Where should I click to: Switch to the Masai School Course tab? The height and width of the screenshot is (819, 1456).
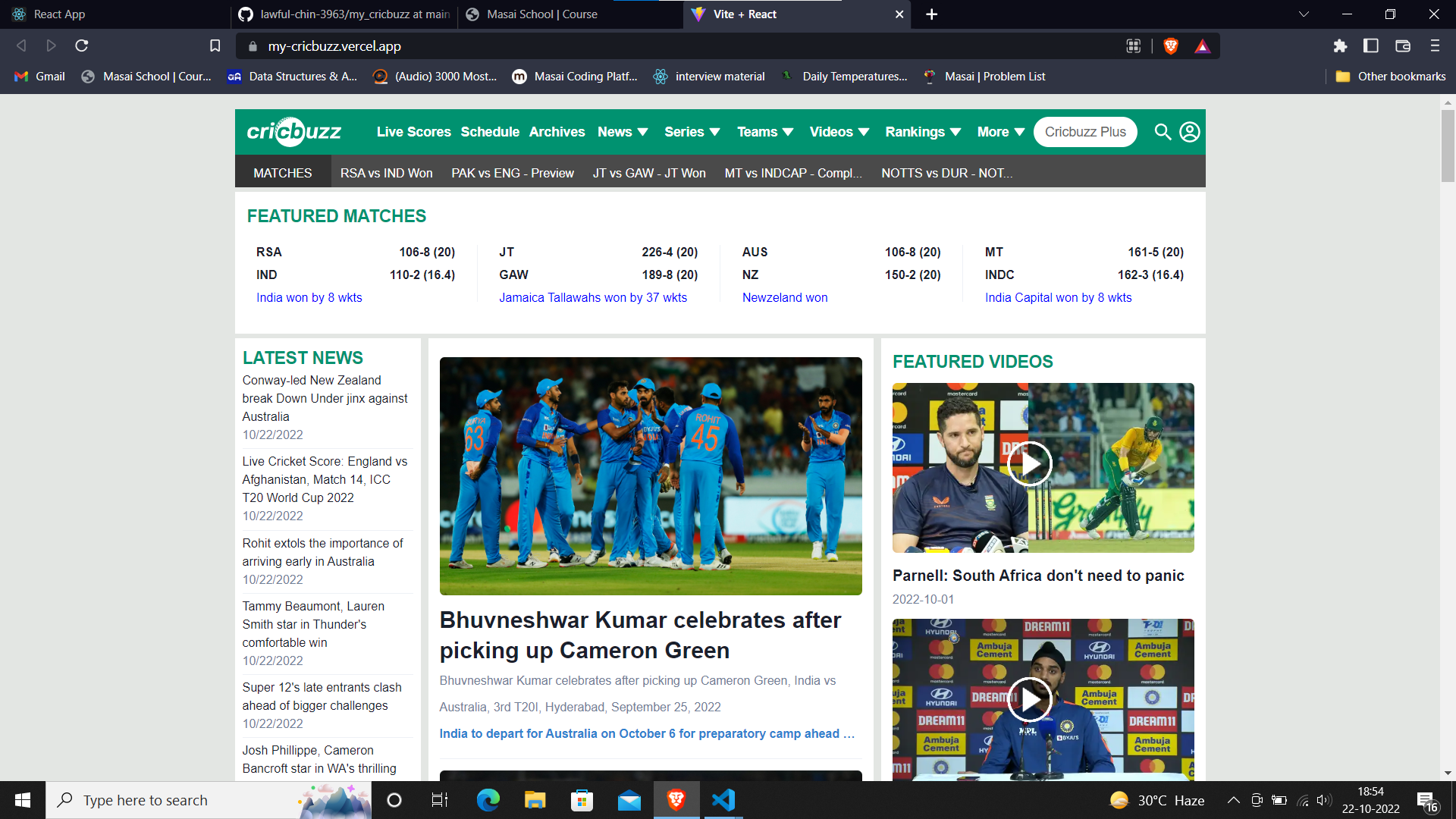click(541, 14)
